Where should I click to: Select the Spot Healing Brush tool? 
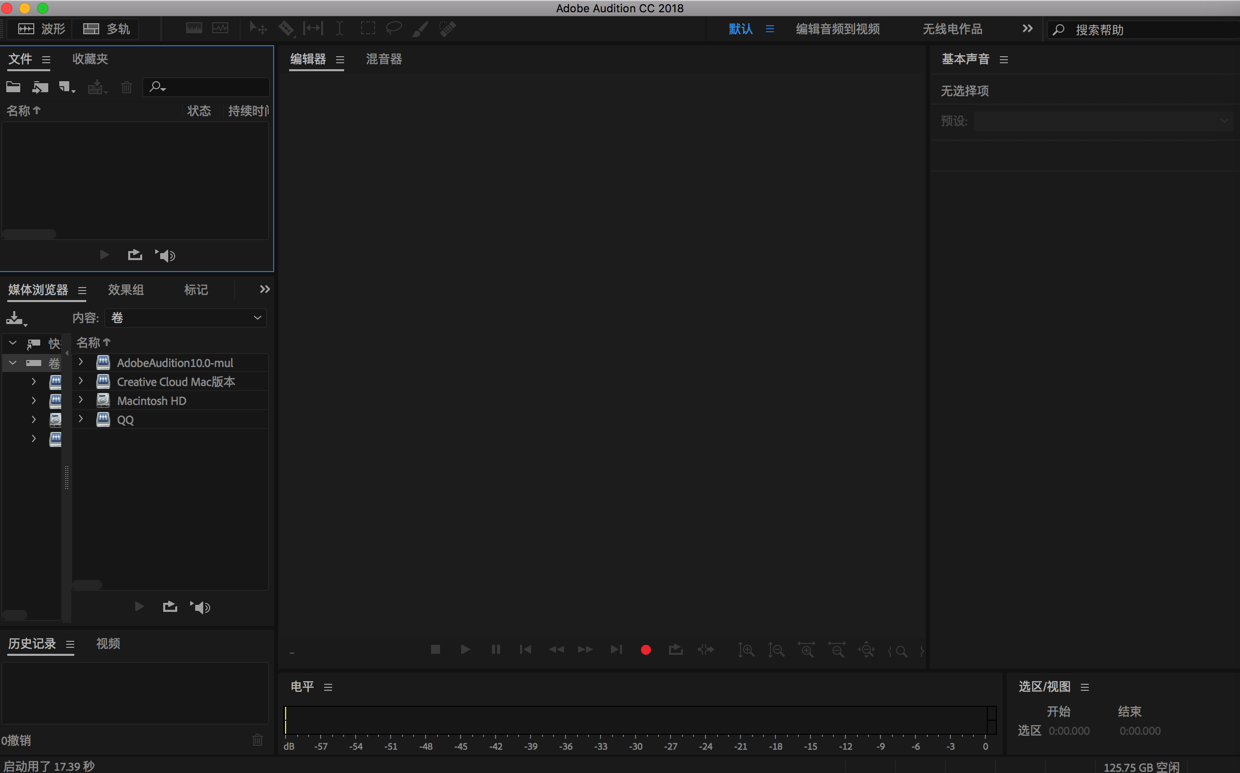point(447,29)
